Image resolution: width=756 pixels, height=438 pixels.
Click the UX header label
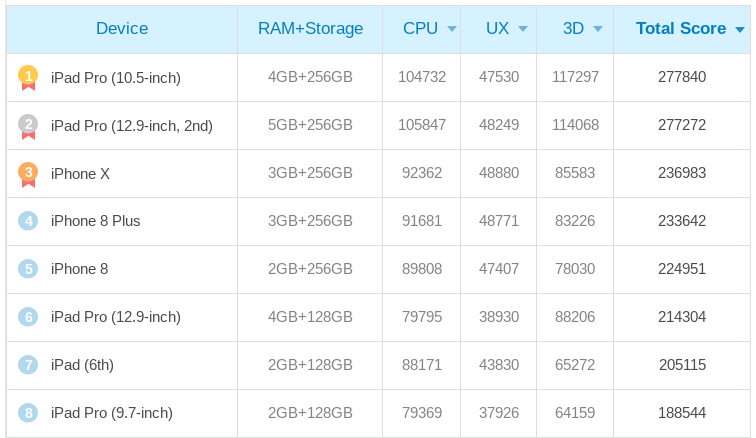coord(498,28)
